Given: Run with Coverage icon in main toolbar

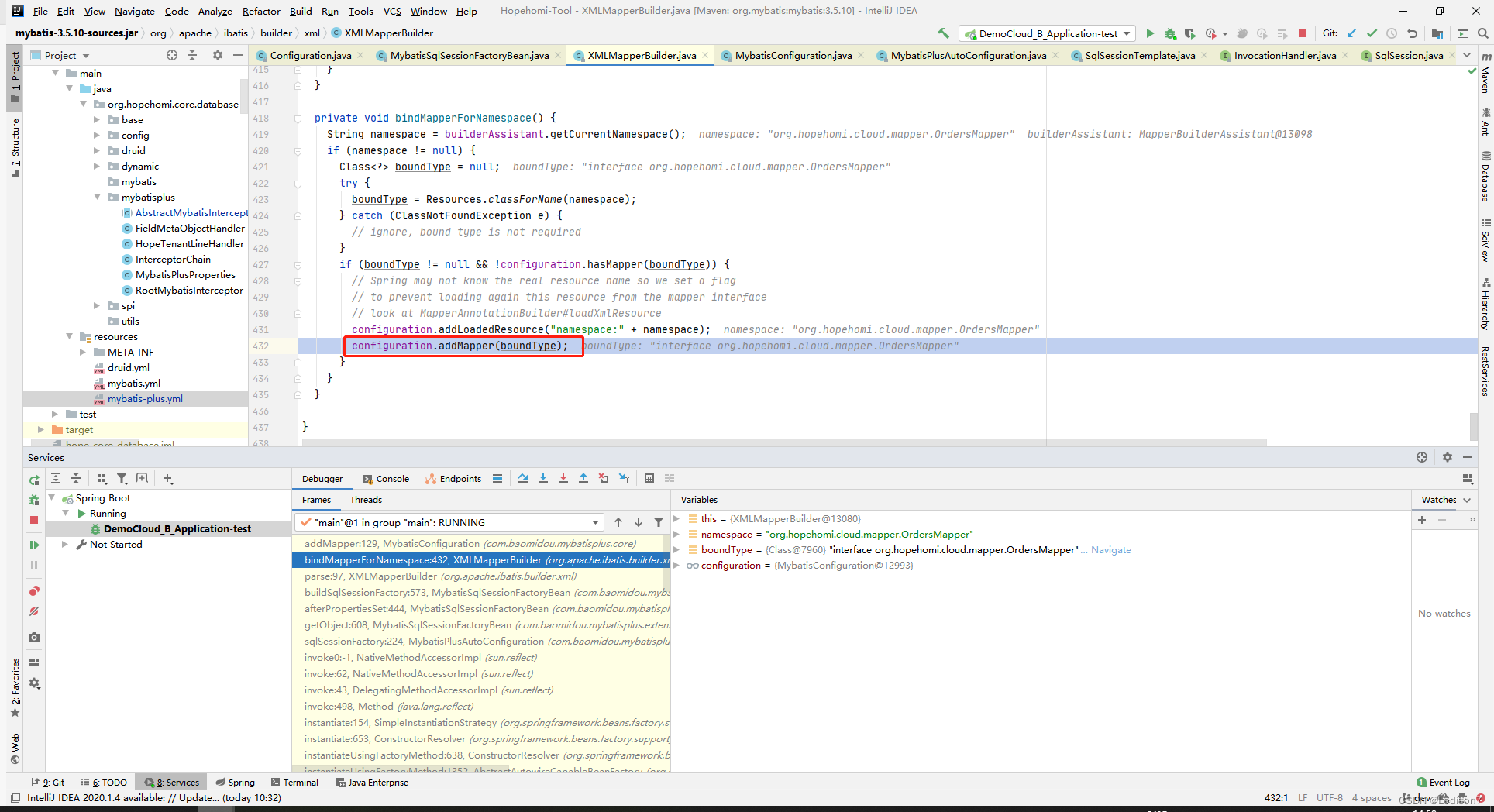Looking at the screenshot, I should pyautogui.click(x=1190, y=33).
